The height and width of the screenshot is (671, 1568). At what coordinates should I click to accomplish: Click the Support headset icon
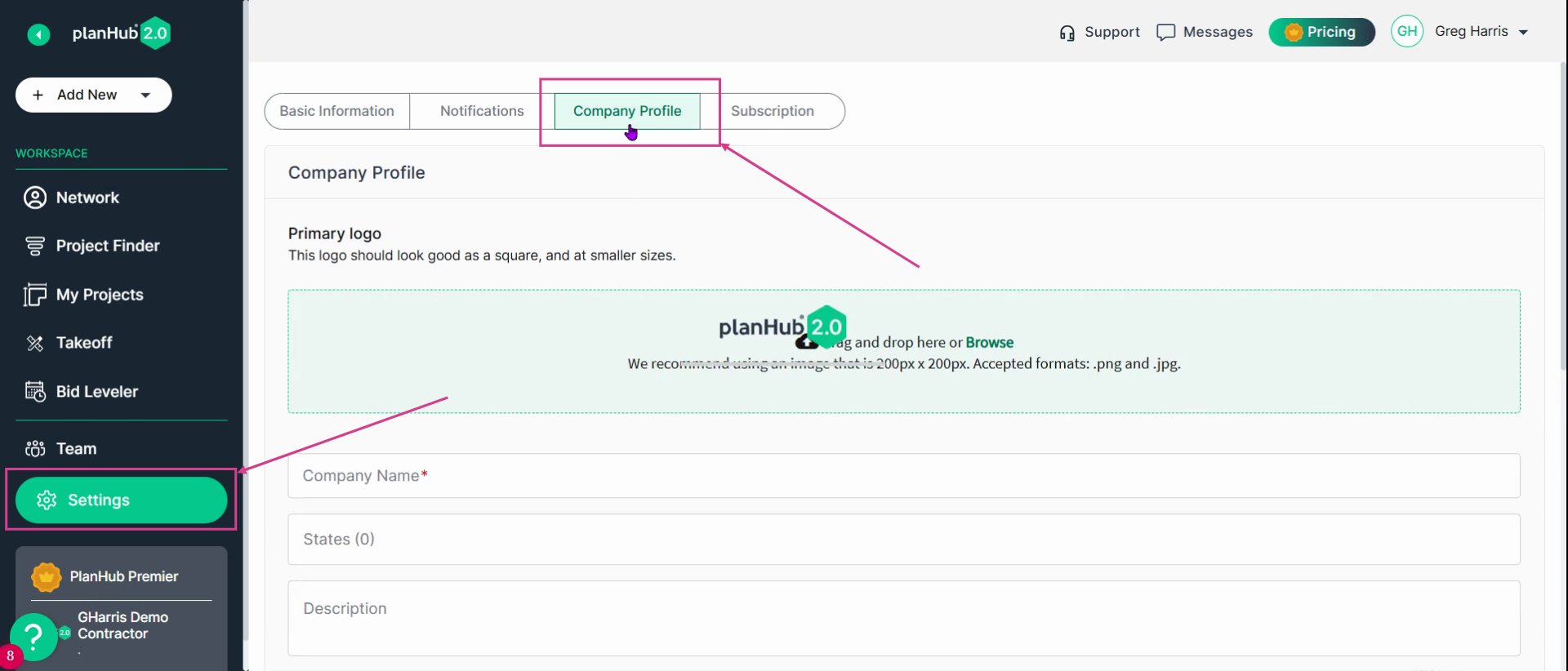(x=1067, y=33)
